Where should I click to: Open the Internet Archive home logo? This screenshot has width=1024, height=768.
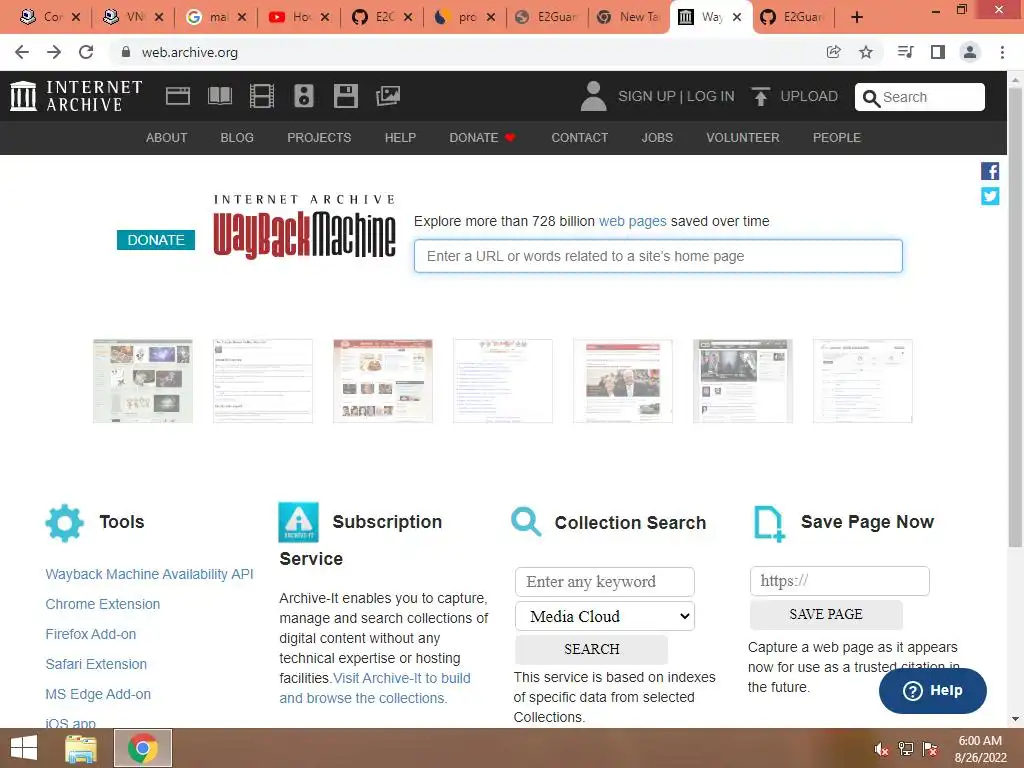[76, 96]
